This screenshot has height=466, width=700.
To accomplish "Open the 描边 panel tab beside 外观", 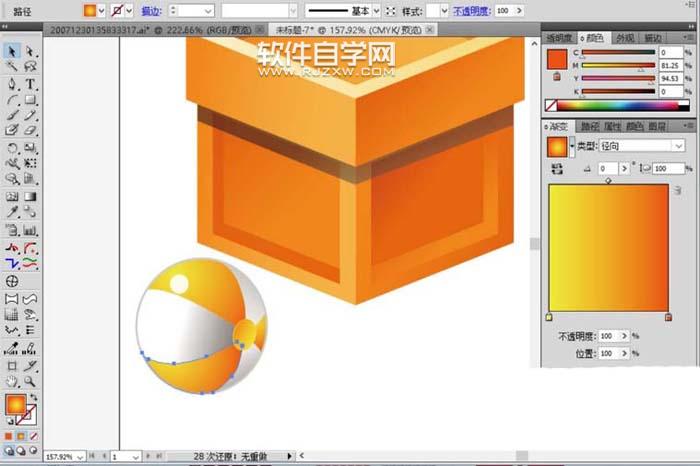I will coord(652,38).
